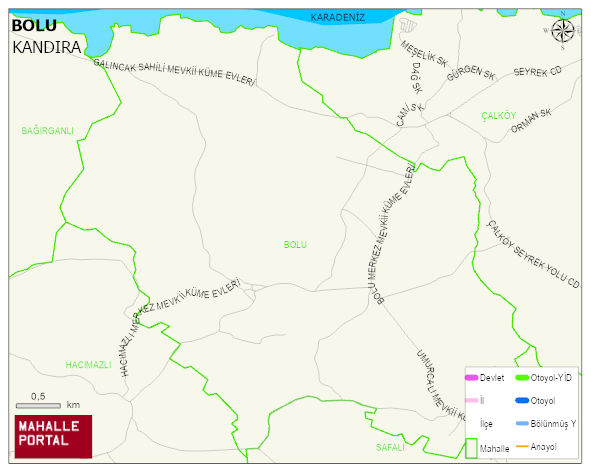Image resolution: width=591 pixels, height=472 pixels.
Task: Click the Mahalle Portal red logo
Action: pyautogui.click(x=53, y=437)
